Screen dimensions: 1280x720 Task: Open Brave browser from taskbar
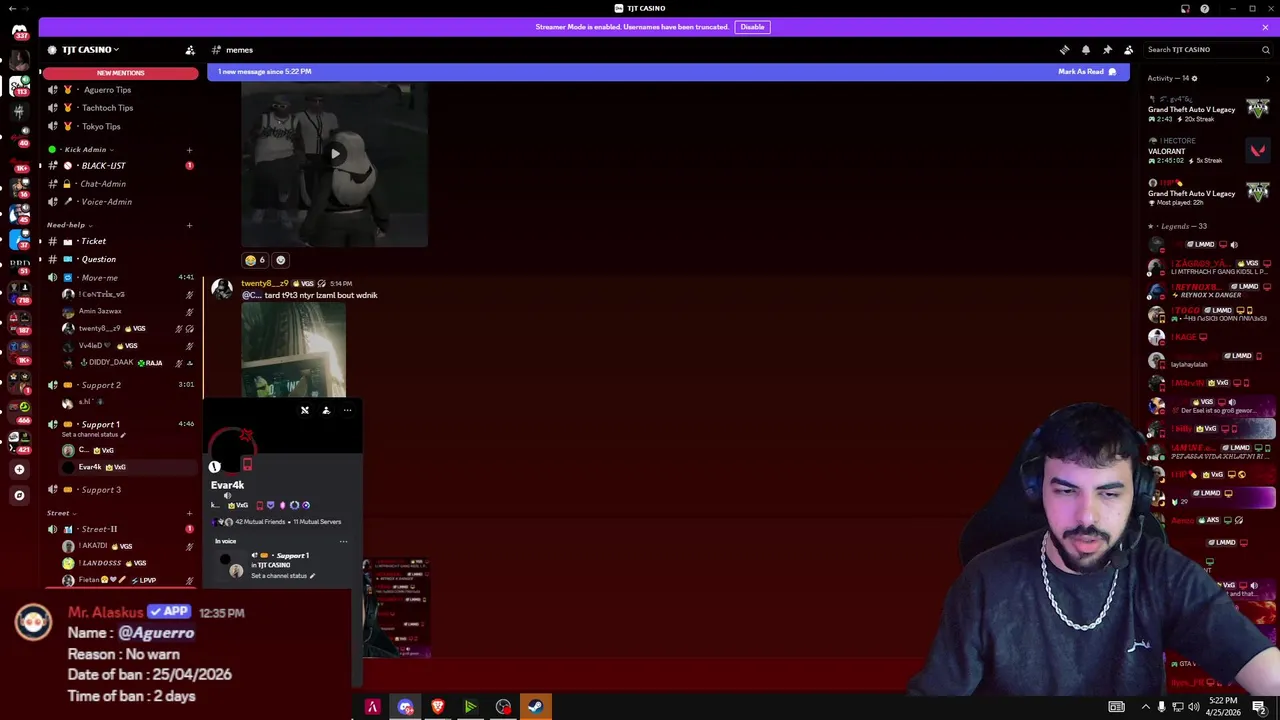[x=437, y=707]
